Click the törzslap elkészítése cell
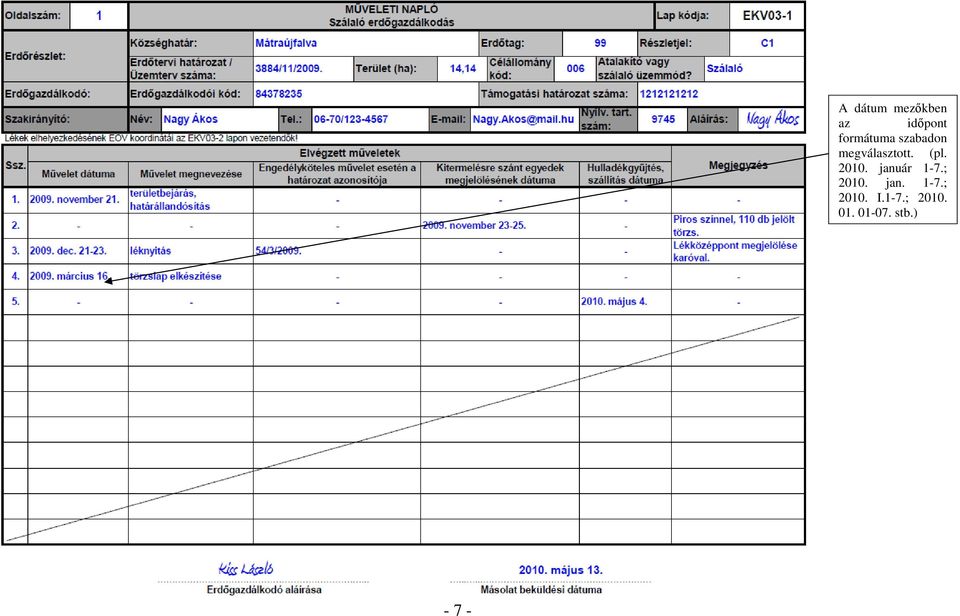This screenshot has width=960, height=616. click(190, 276)
